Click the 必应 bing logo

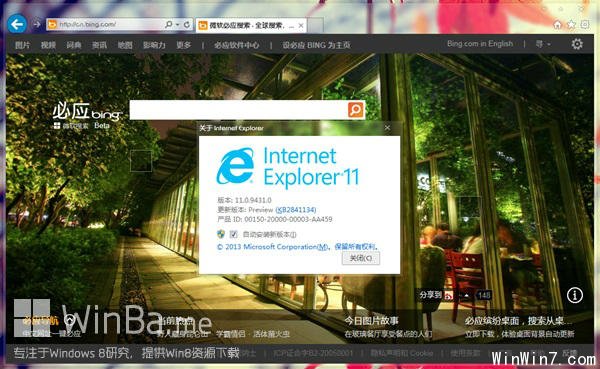[x=86, y=112]
